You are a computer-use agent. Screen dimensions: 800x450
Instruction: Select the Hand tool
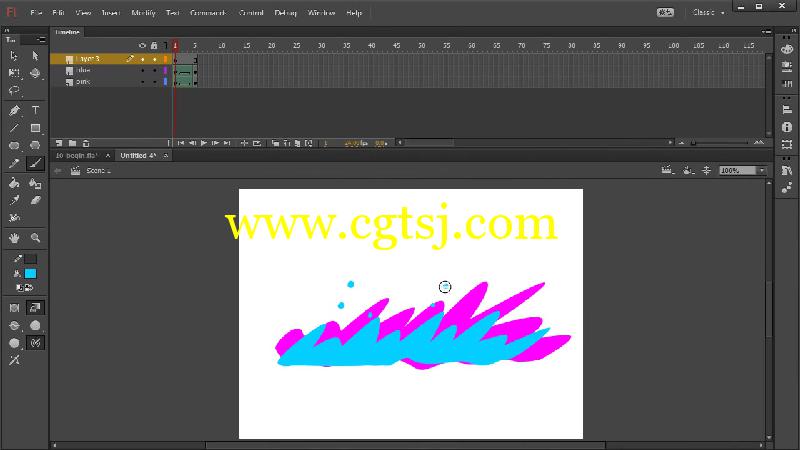pos(14,238)
